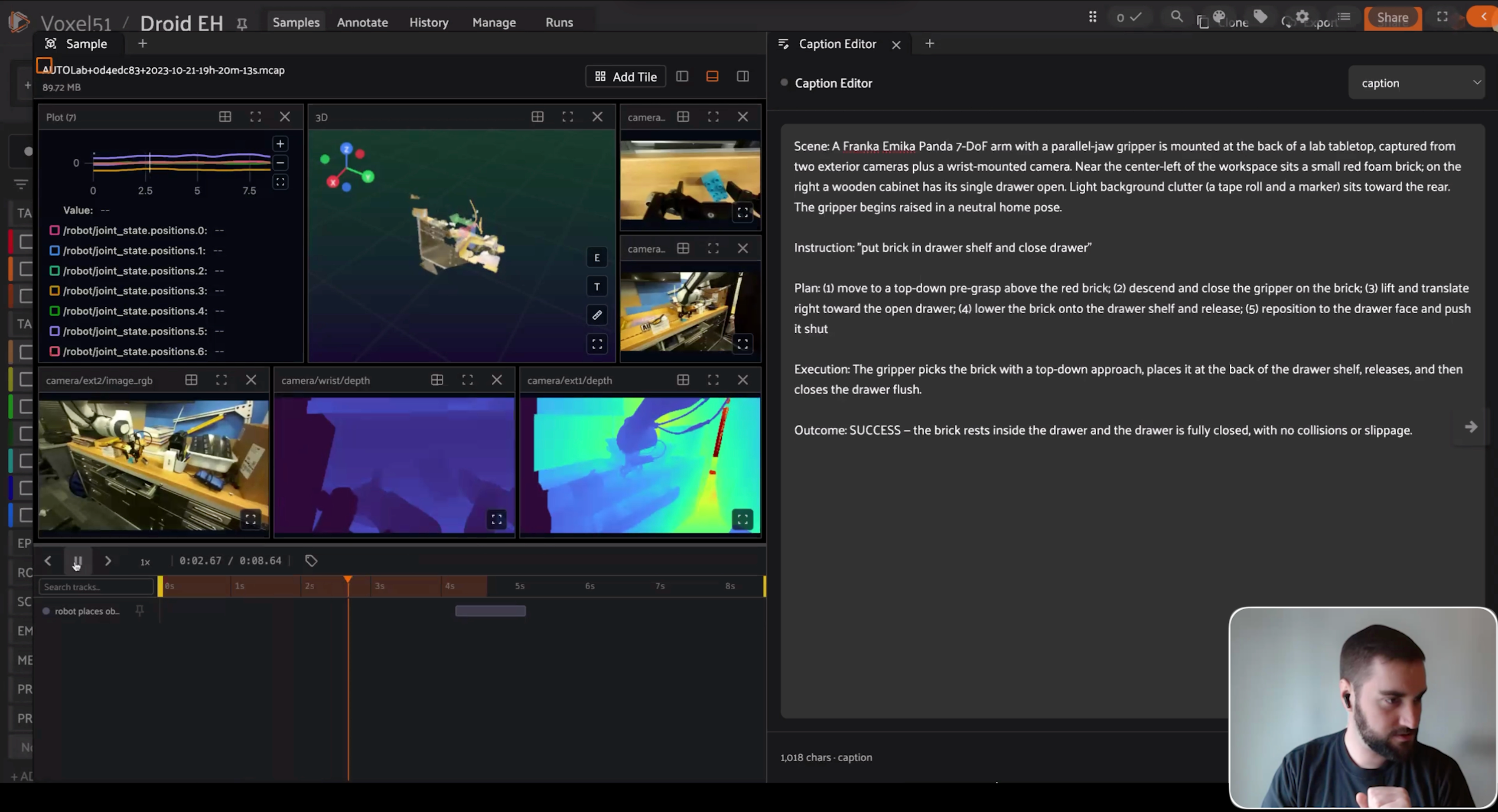Reset plot view with the fit icon
Viewport: 1498px width, 812px height.
pos(280,182)
